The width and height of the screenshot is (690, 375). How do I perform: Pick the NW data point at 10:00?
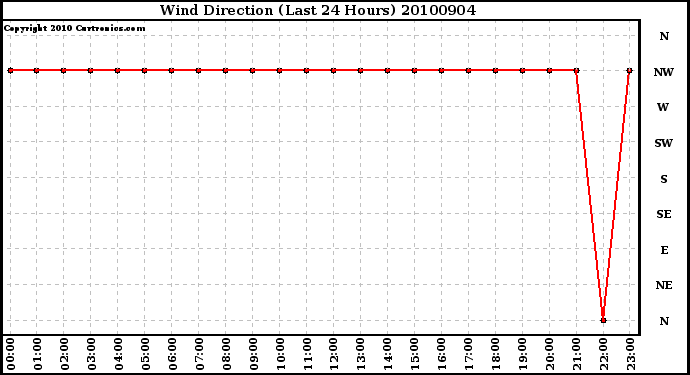point(279,70)
